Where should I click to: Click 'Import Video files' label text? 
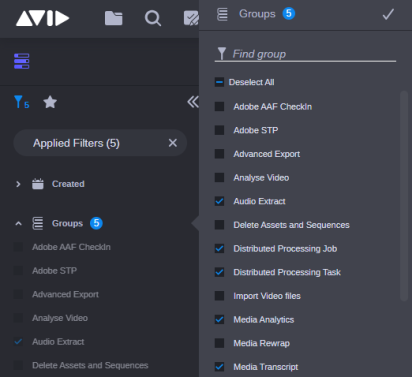267,296
